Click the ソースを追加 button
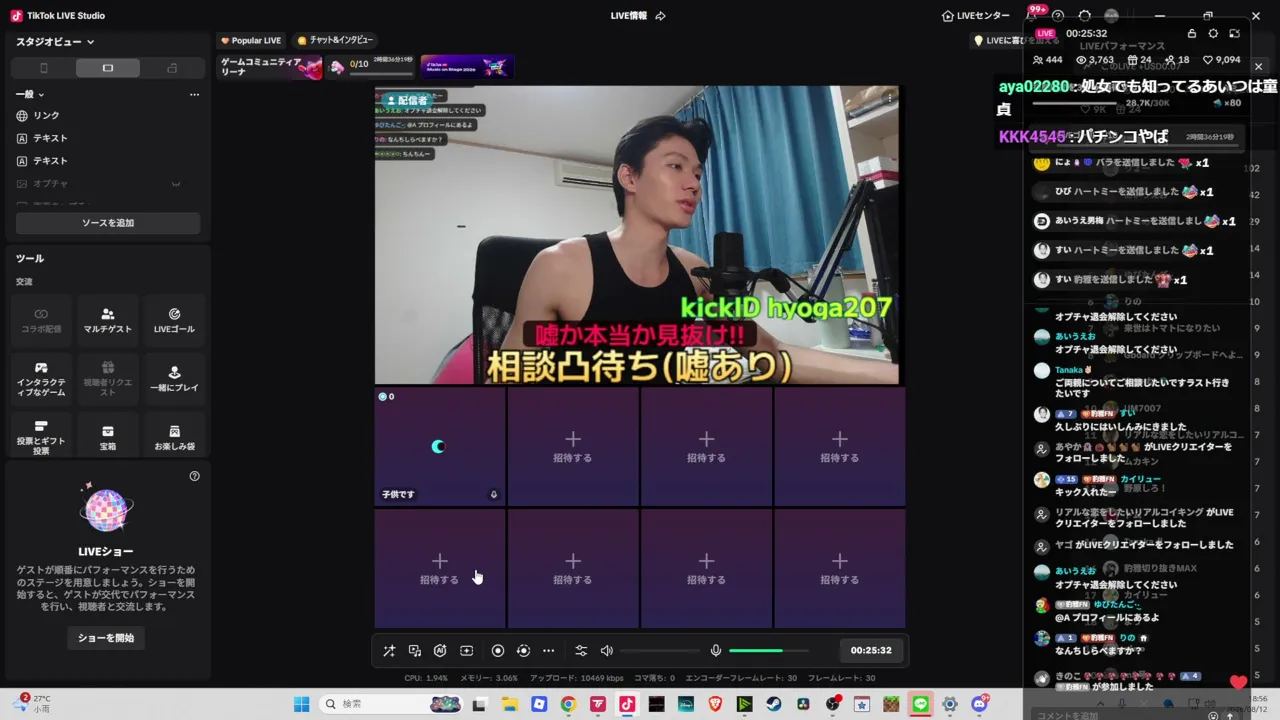The width and height of the screenshot is (1280, 720). 107,223
